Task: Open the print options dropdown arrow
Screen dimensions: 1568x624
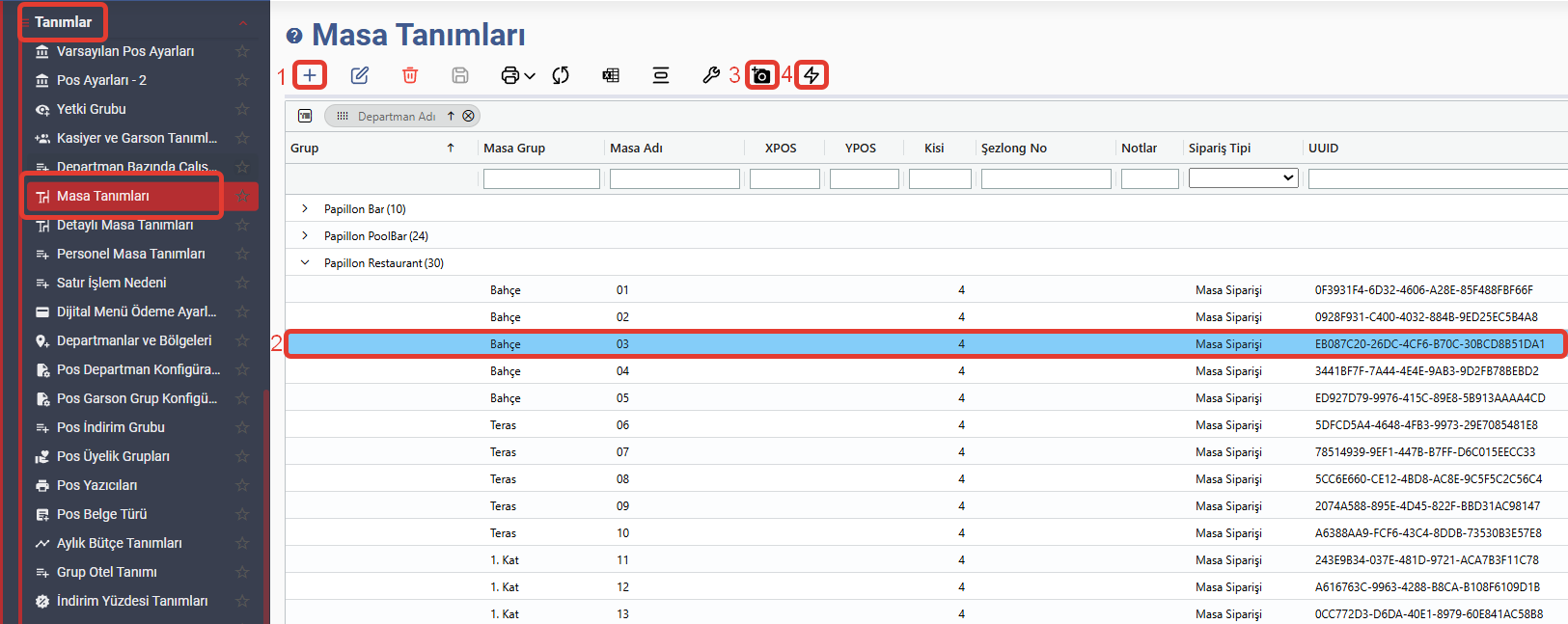Action: pos(530,76)
